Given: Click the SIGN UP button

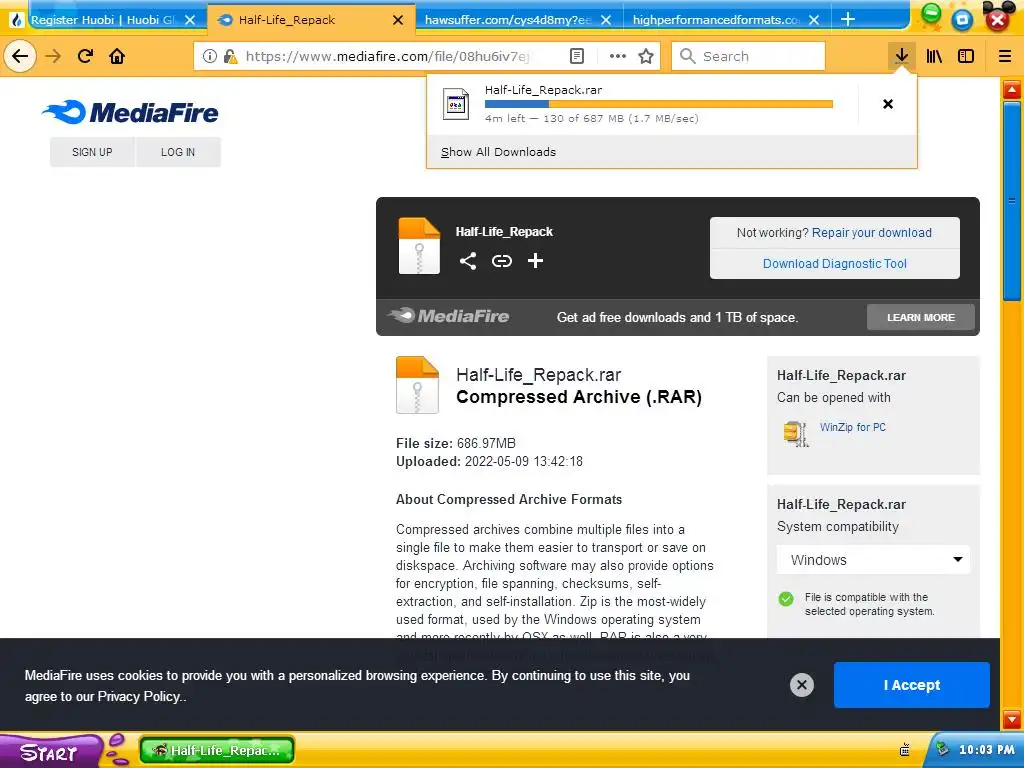Looking at the screenshot, I should (92, 152).
